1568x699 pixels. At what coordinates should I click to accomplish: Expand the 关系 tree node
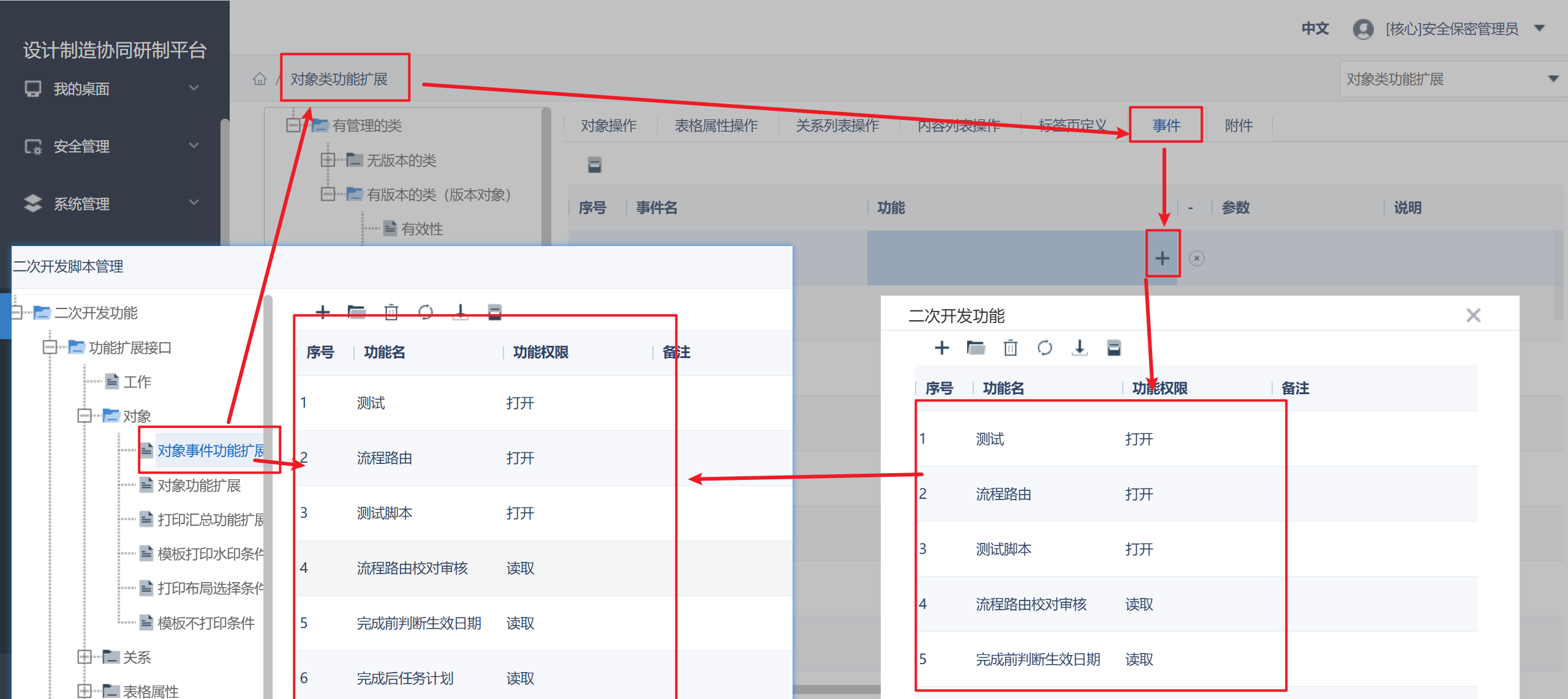point(84,657)
